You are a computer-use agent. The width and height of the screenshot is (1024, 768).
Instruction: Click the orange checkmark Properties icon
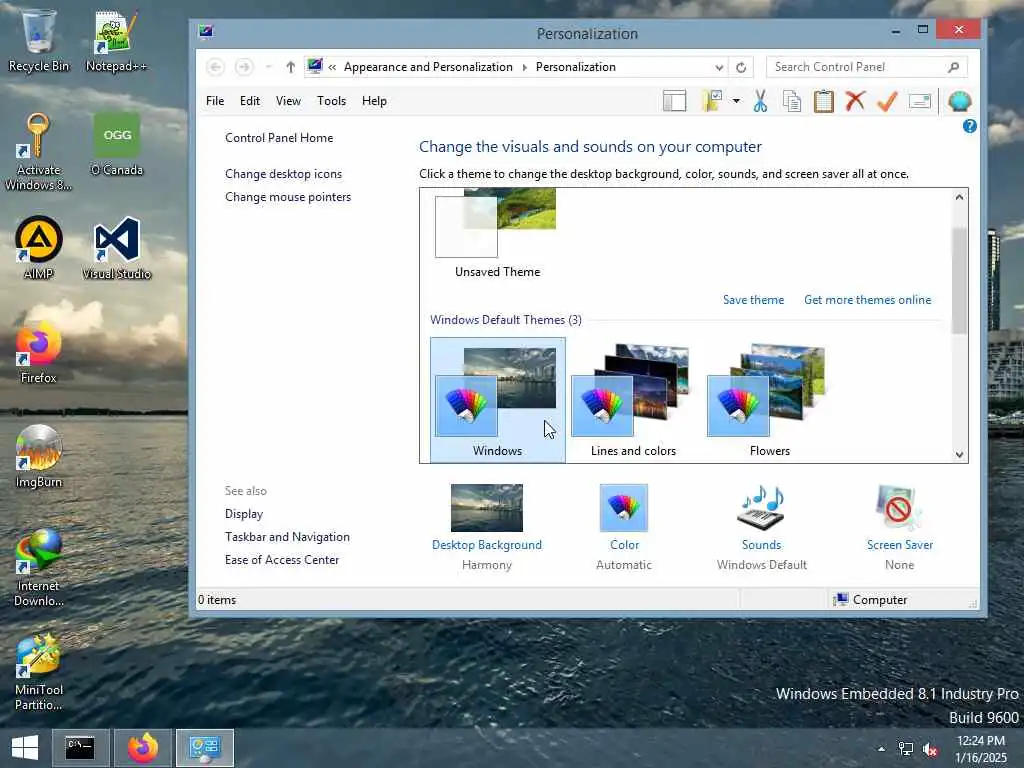(887, 101)
